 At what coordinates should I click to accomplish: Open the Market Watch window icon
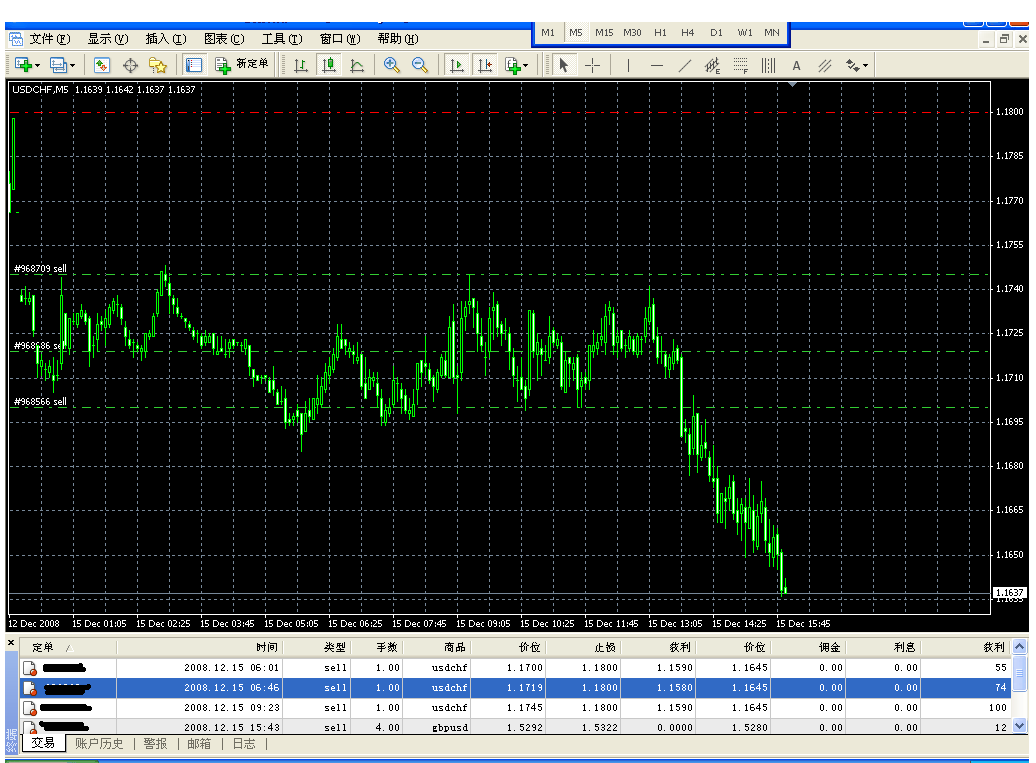tap(101, 65)
